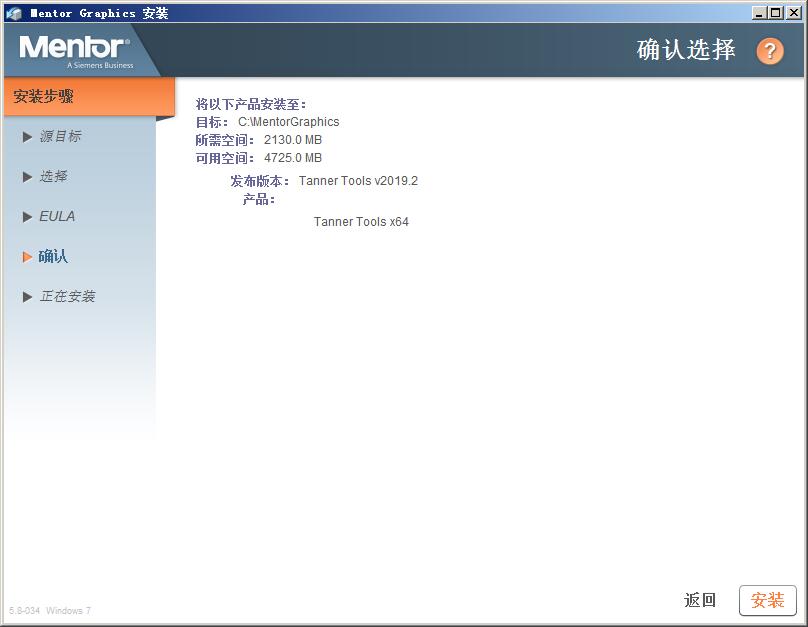Click the 所需空间 label
The image size is (808, 627).
tap(225, 140)
